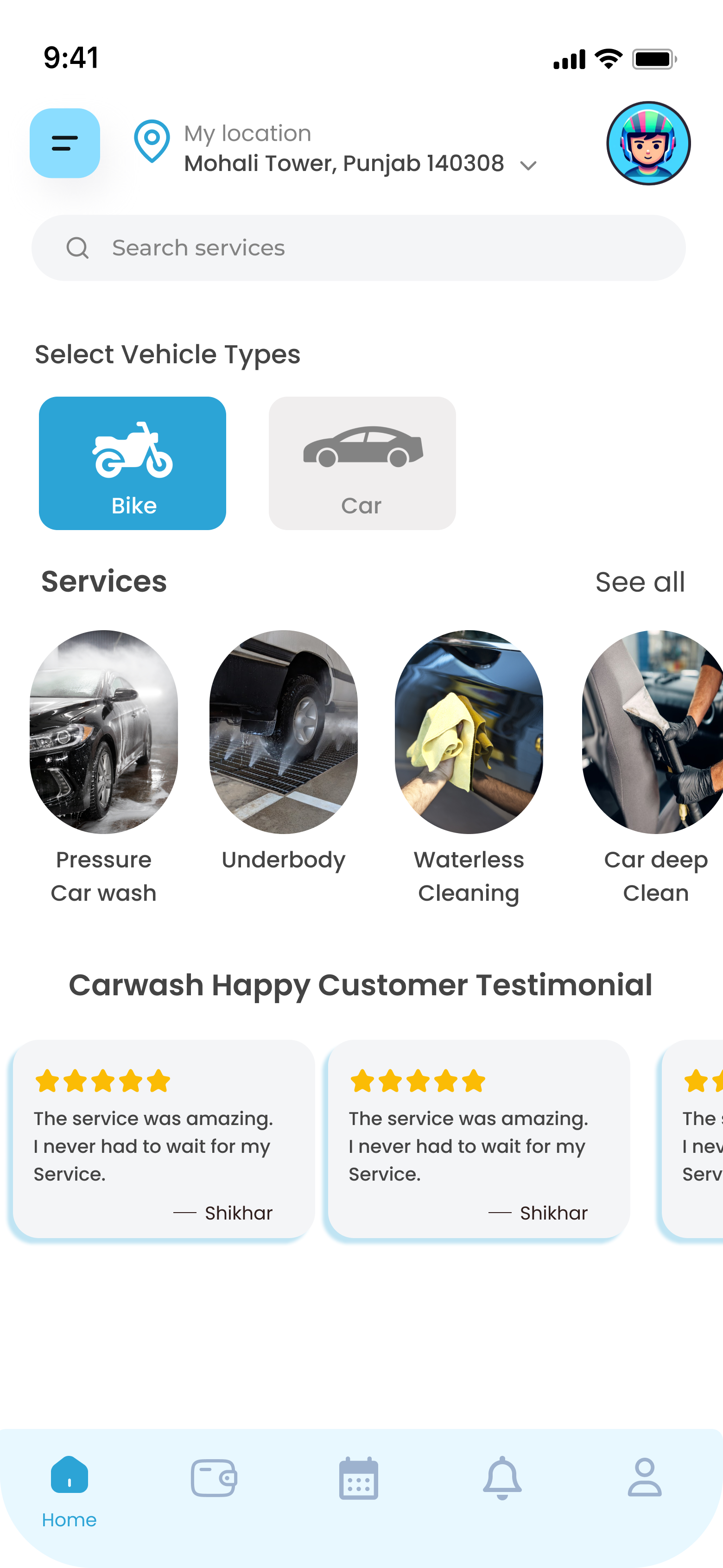723x1568 pixels.
Task: Select the Car vehicle type
Action: point(362,463)
